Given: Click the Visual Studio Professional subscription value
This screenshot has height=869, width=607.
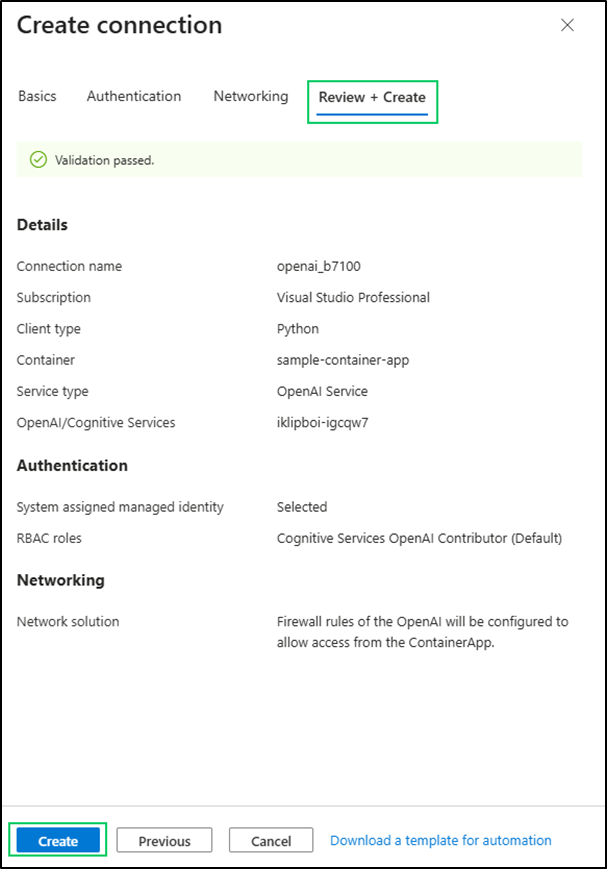Looking at the screenshot, I should pos(353,298).
